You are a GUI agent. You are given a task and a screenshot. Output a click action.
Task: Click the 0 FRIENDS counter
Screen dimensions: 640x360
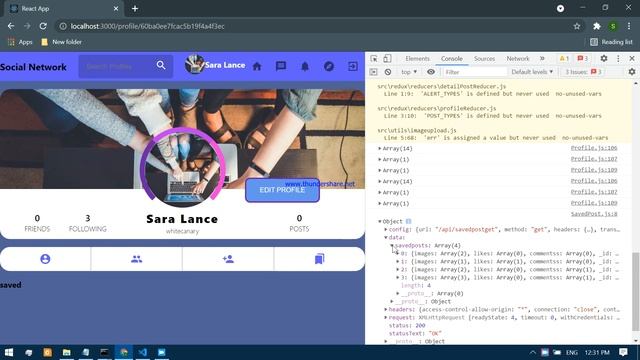coord(37,223)
